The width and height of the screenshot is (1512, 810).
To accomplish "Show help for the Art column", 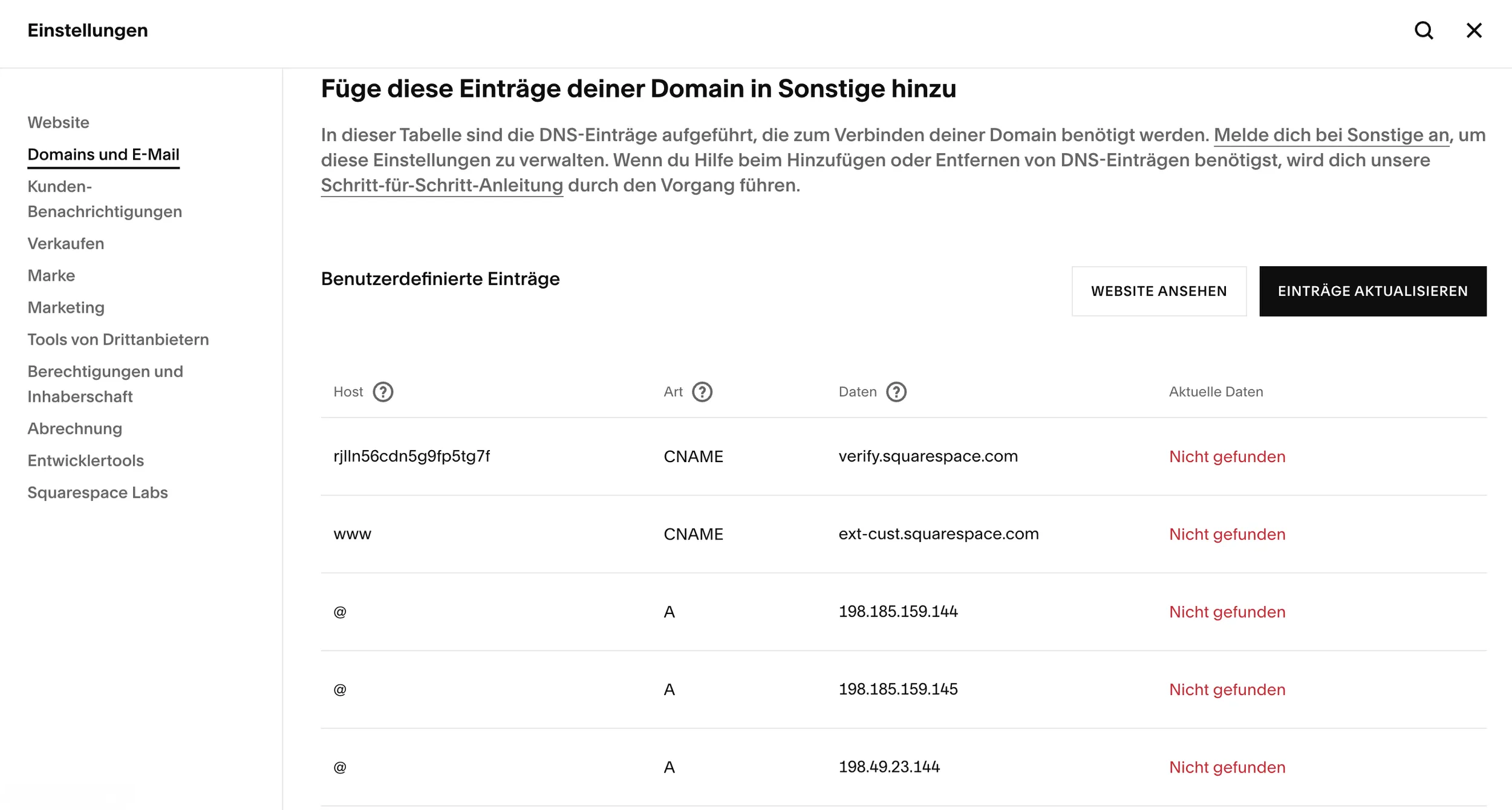I will click(702, 392).
